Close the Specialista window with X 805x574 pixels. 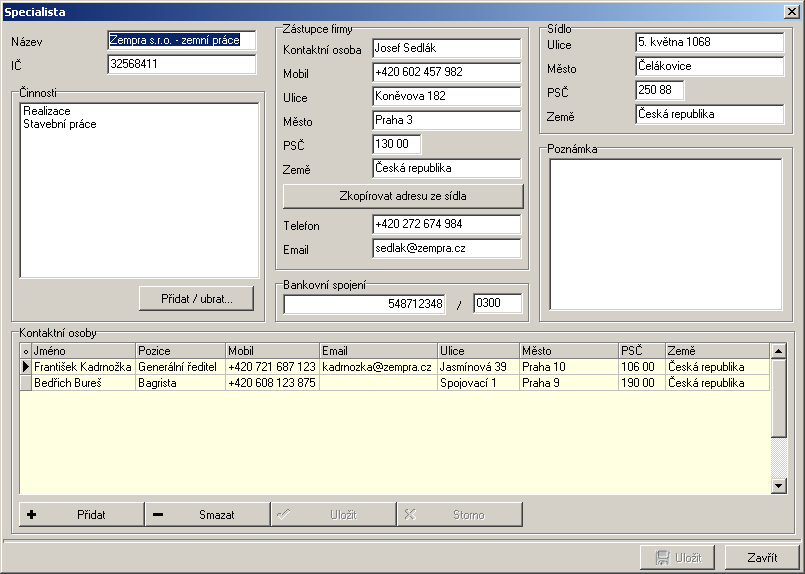pos(792,10)
